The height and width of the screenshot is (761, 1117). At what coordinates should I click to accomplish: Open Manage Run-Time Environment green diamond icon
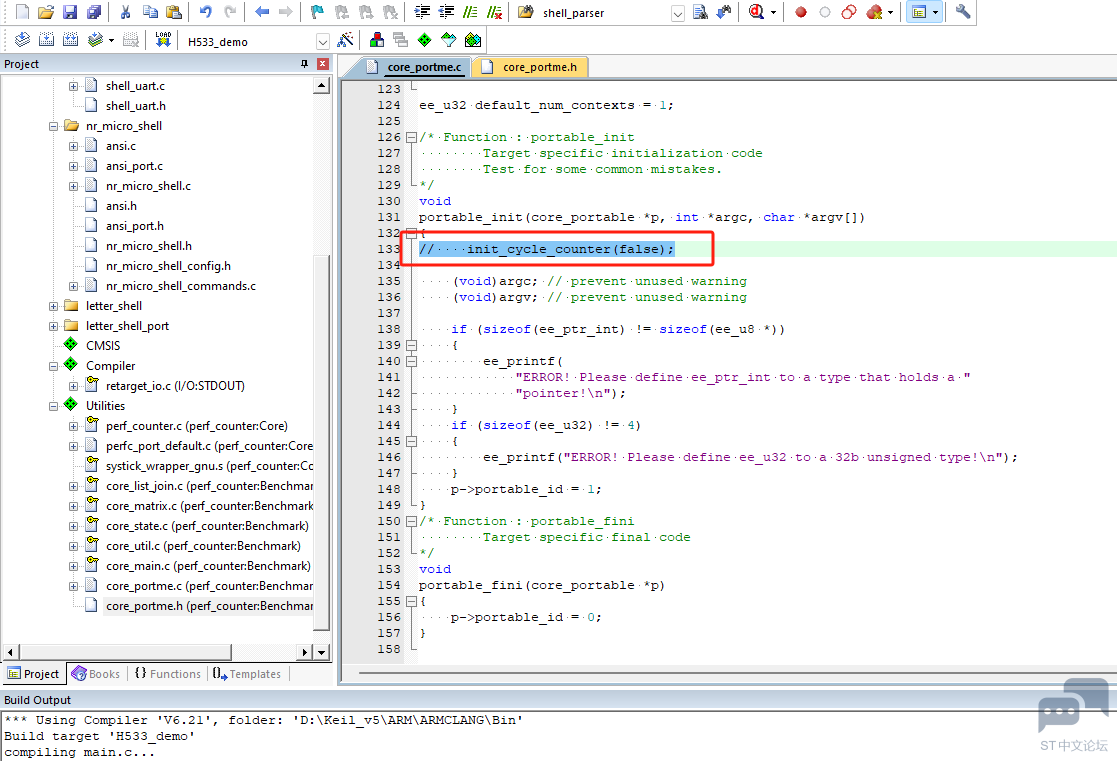(x=425, y=40)
